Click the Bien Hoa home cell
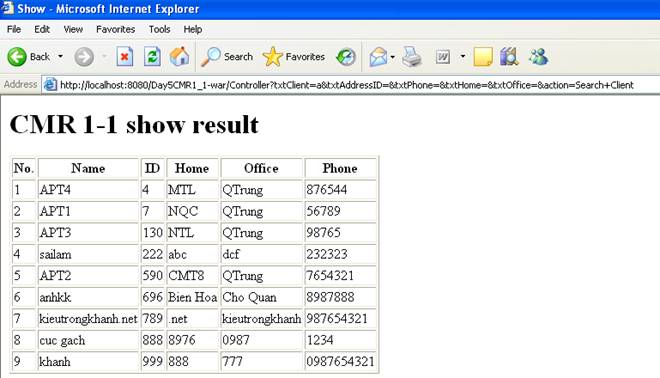The width and height of the screenshot is (660, 378). point(192,297)
